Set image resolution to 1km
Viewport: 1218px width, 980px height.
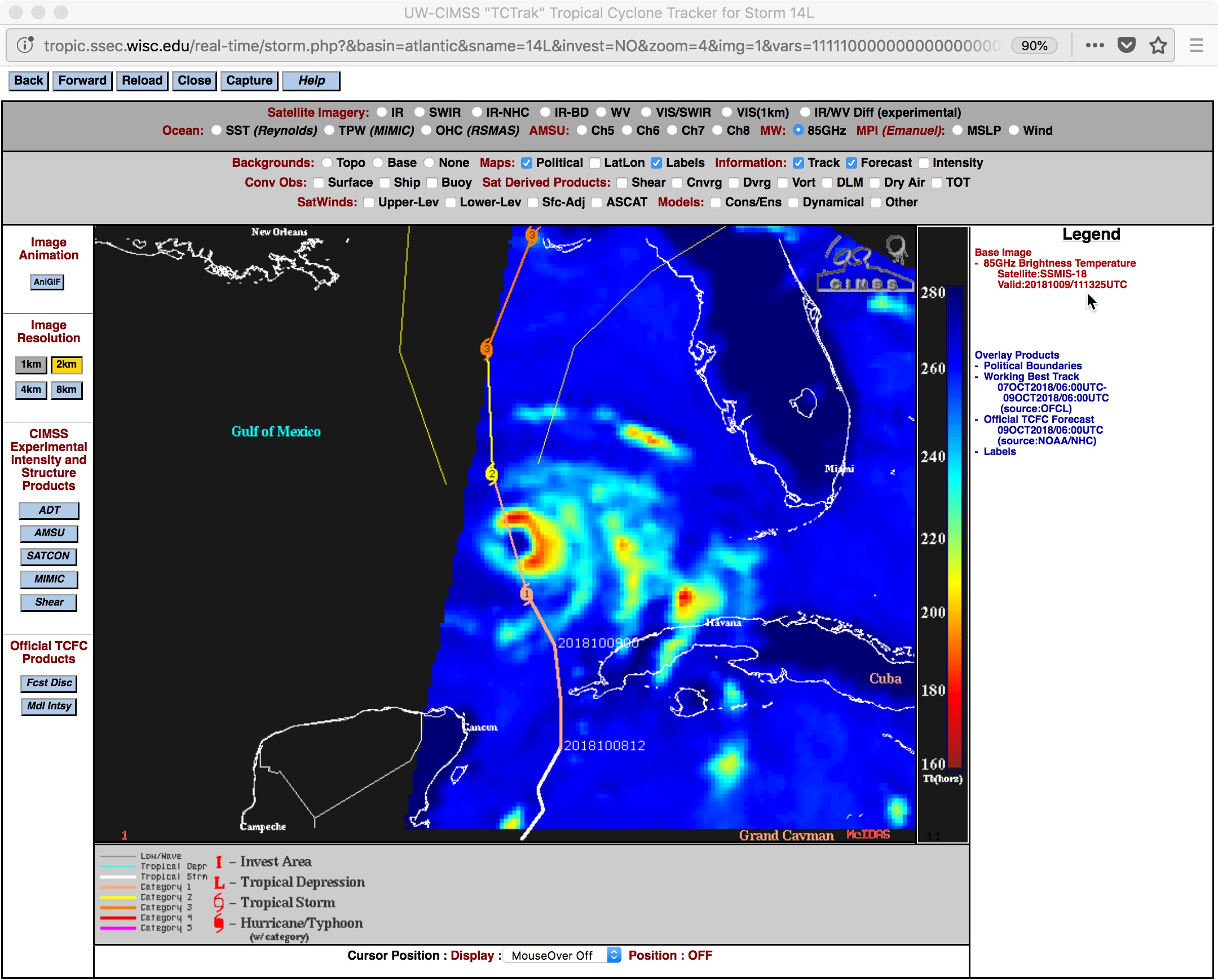coord(31,365)
